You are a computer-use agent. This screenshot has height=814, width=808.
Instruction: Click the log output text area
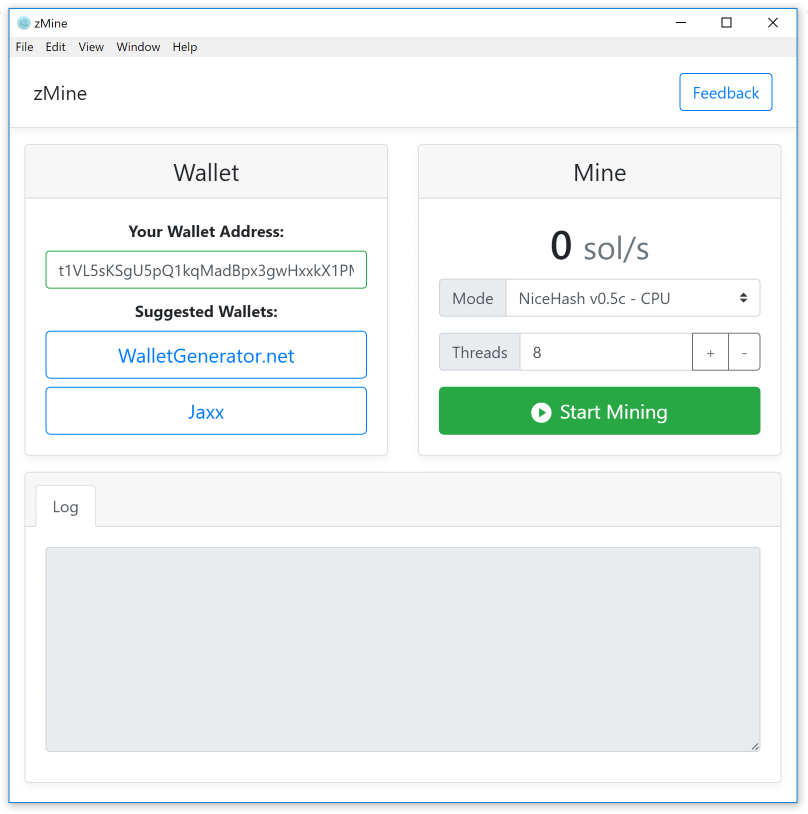(402, 649)
